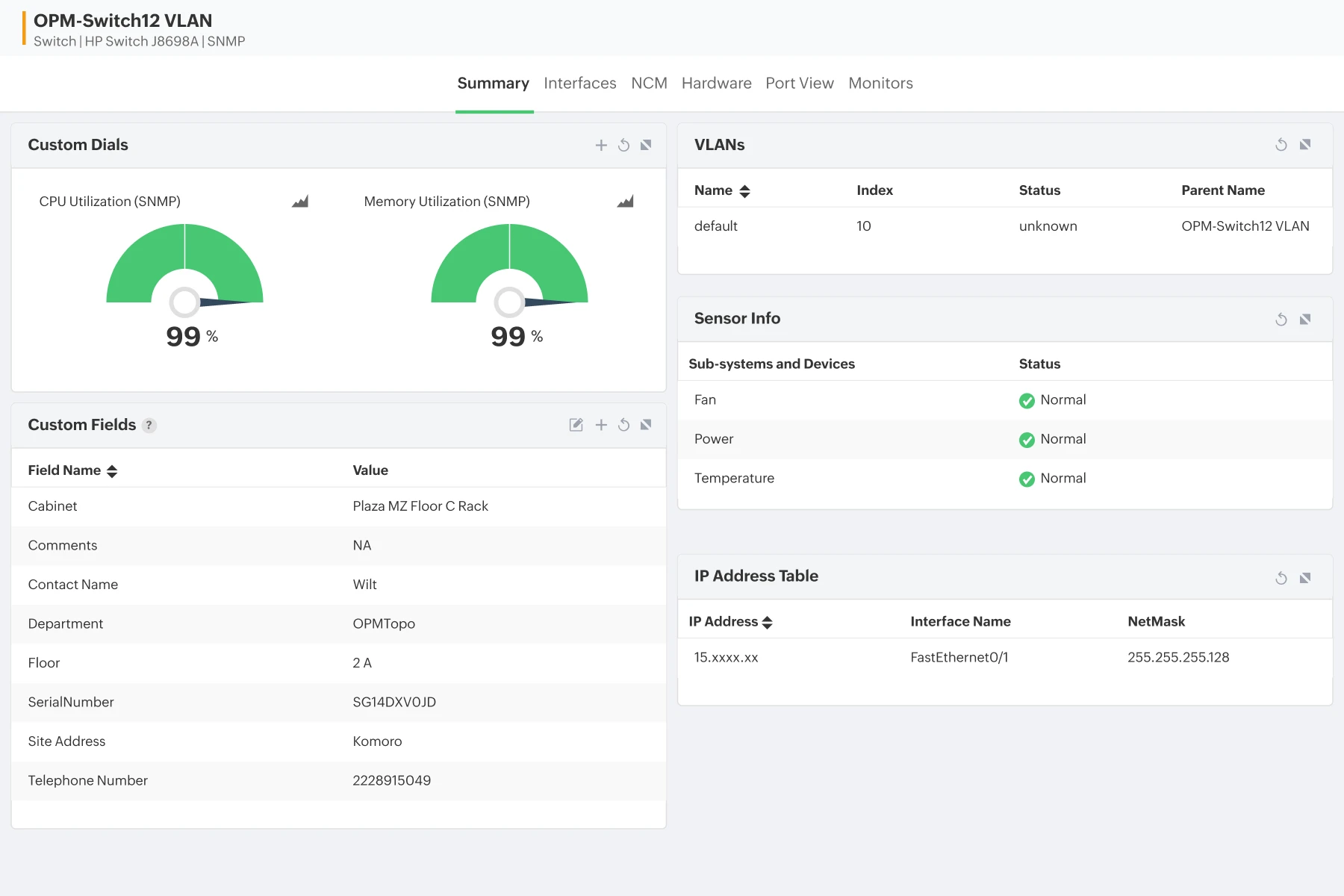Open the Port View tab

[x=800, y=83]
